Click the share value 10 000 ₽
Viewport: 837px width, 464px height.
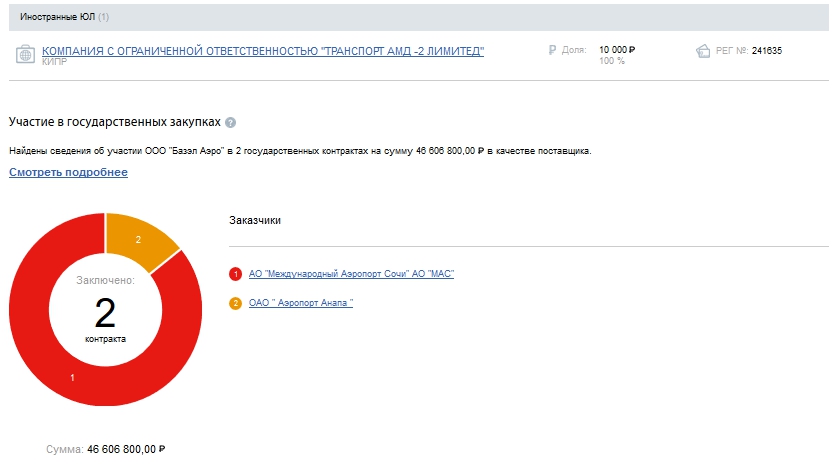tap(617, 50)
